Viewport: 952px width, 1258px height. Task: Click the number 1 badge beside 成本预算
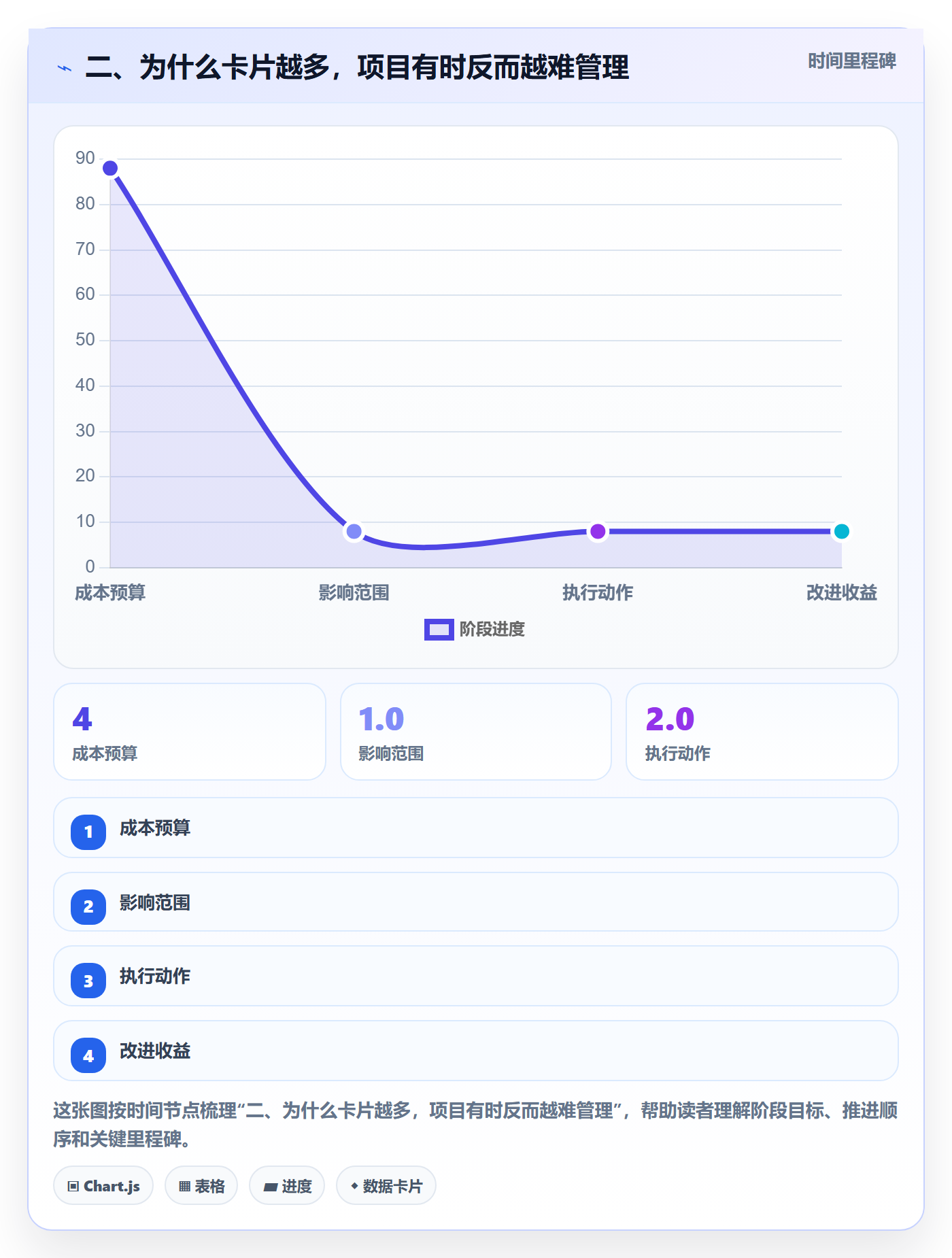pos(88,832)
